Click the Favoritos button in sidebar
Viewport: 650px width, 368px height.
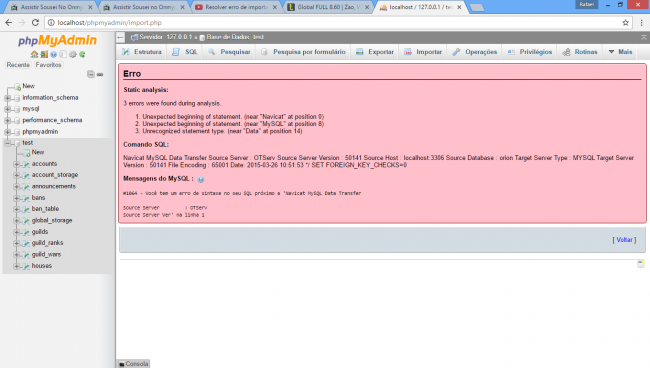49,65
